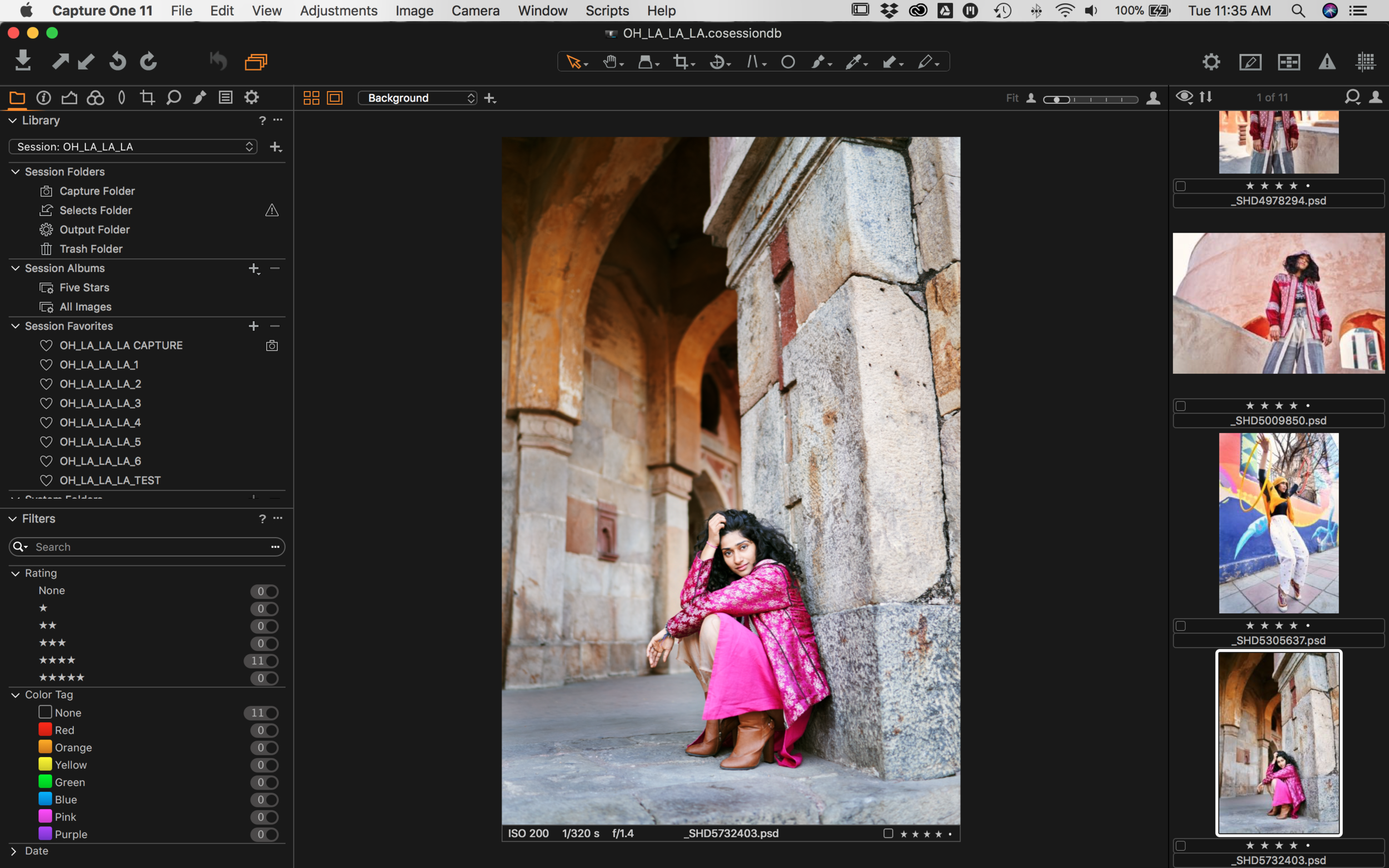Switch the viewer to primary view
The height and width of the screenshot is (868, 1389).
tap(335, 98)
